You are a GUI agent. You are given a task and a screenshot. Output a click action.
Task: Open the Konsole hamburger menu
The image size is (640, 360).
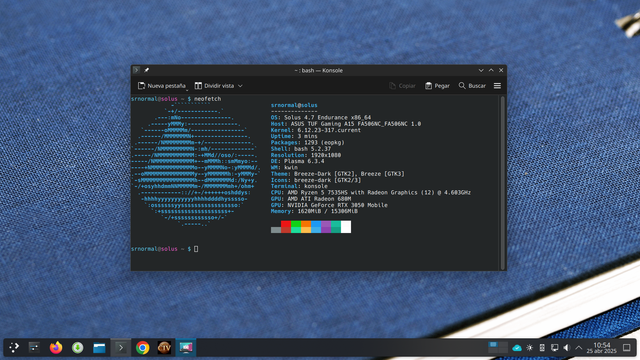pyautogui.click(x=497, y=86)
